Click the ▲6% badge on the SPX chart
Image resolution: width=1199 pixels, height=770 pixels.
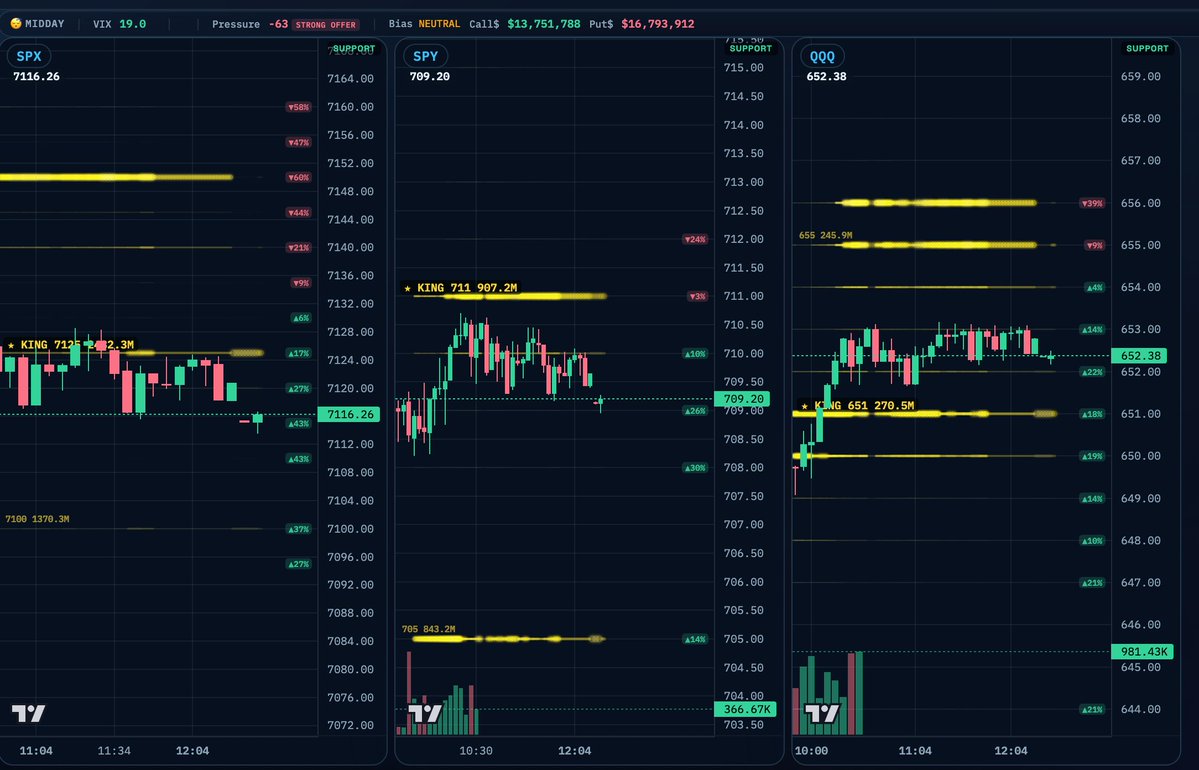click(x=301, y=318)
